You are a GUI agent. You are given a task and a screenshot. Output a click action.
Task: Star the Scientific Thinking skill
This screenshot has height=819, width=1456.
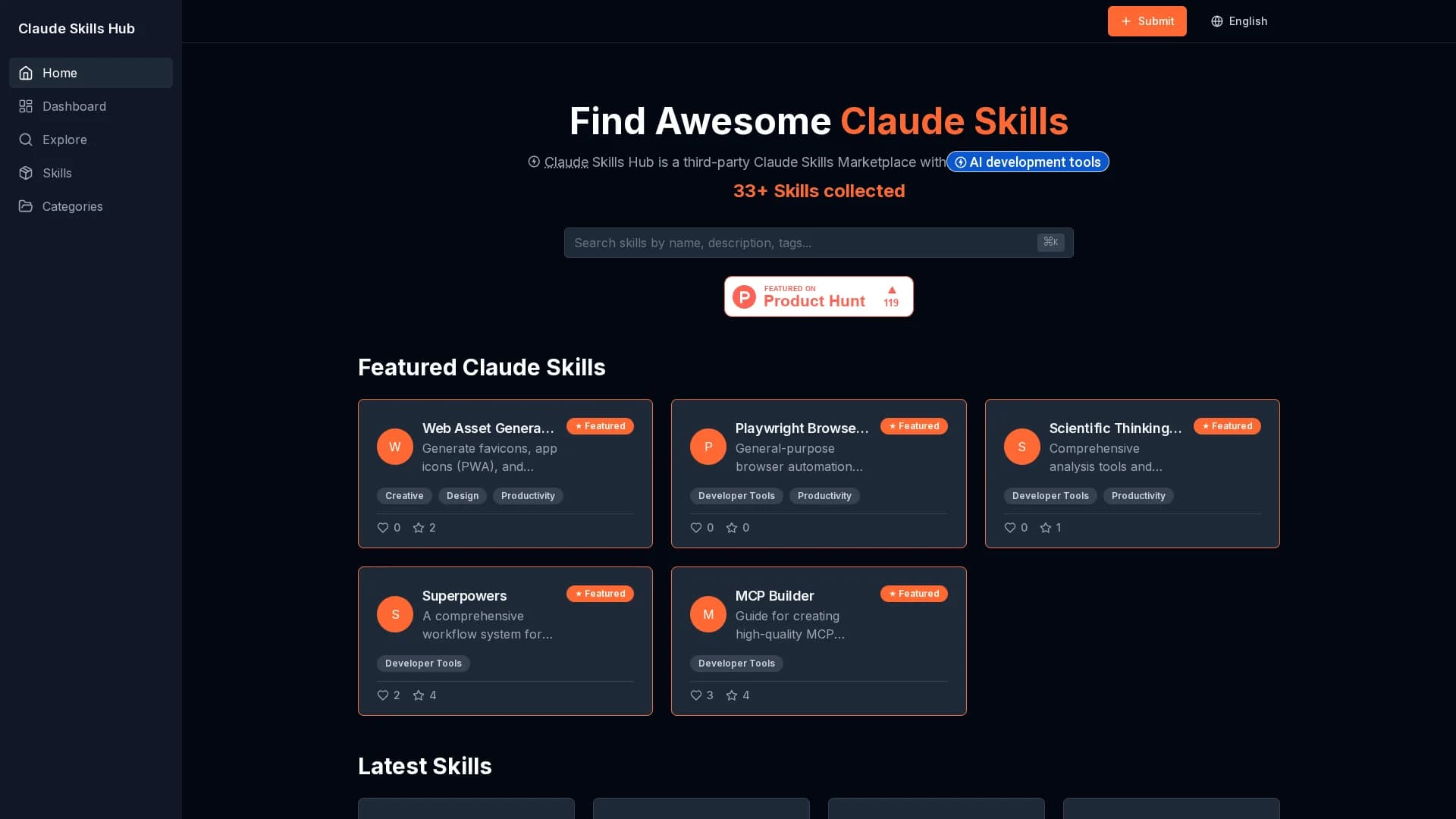coord(1046,528)
